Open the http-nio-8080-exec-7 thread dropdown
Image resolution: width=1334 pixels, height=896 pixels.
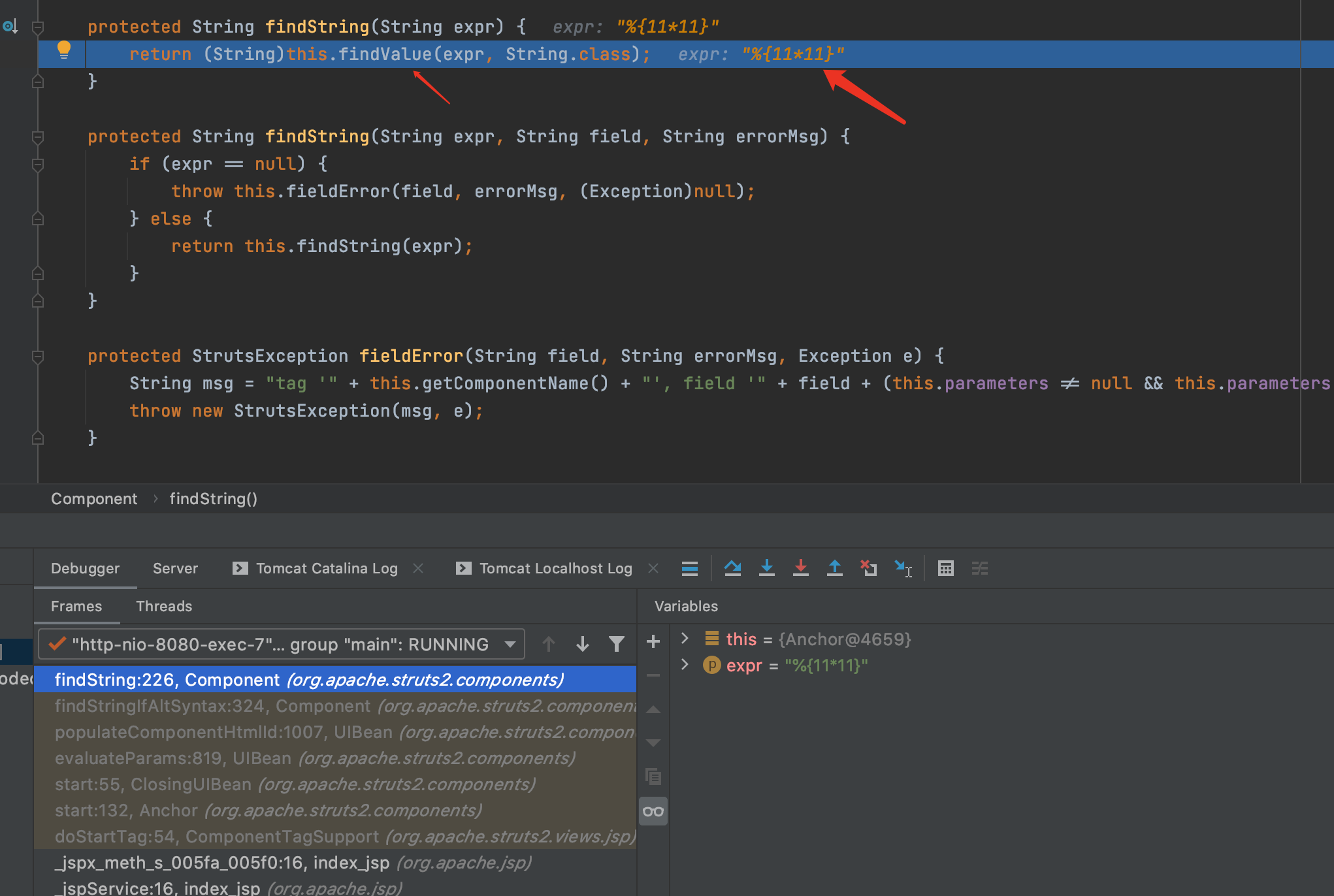(282, 645)
